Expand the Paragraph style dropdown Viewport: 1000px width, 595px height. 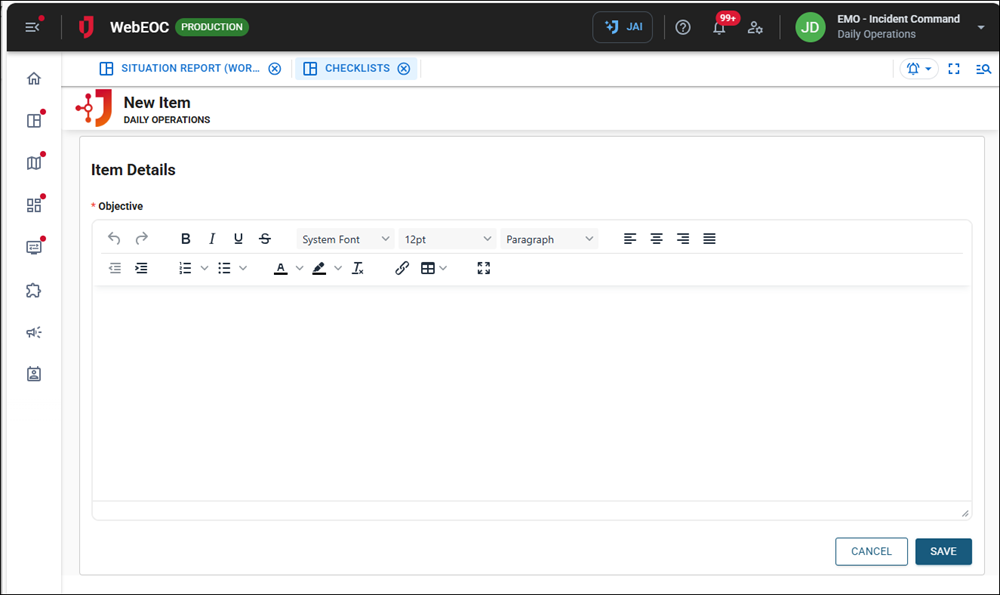click(549, 240)
